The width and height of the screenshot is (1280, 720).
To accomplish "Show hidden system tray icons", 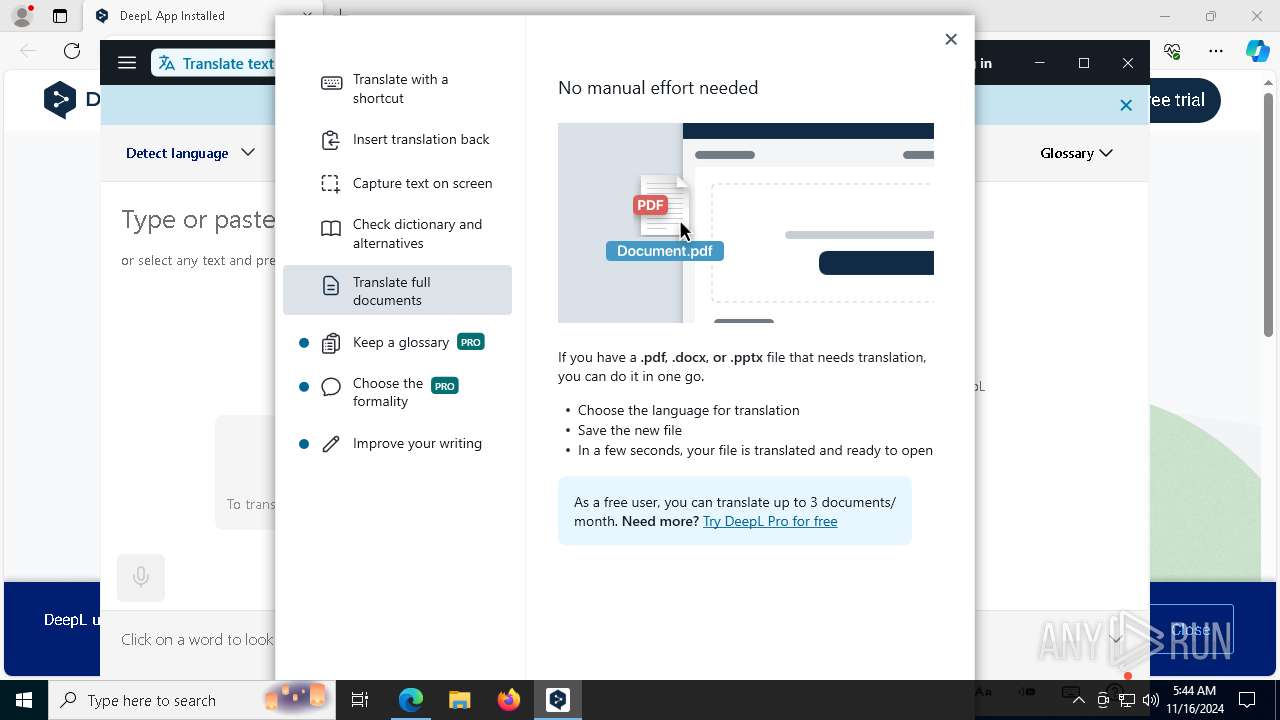I will pyautogui.click(x=1078, y=700).
